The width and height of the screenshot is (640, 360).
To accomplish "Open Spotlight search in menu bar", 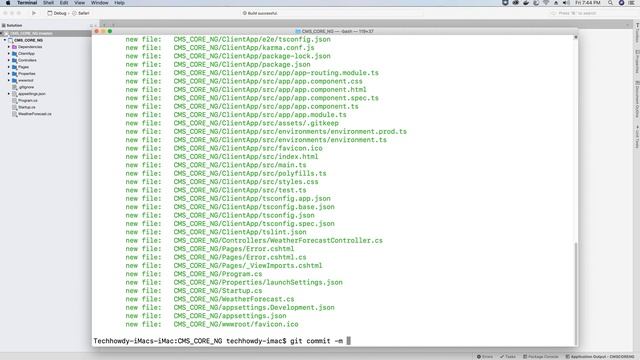I will 610,3.
